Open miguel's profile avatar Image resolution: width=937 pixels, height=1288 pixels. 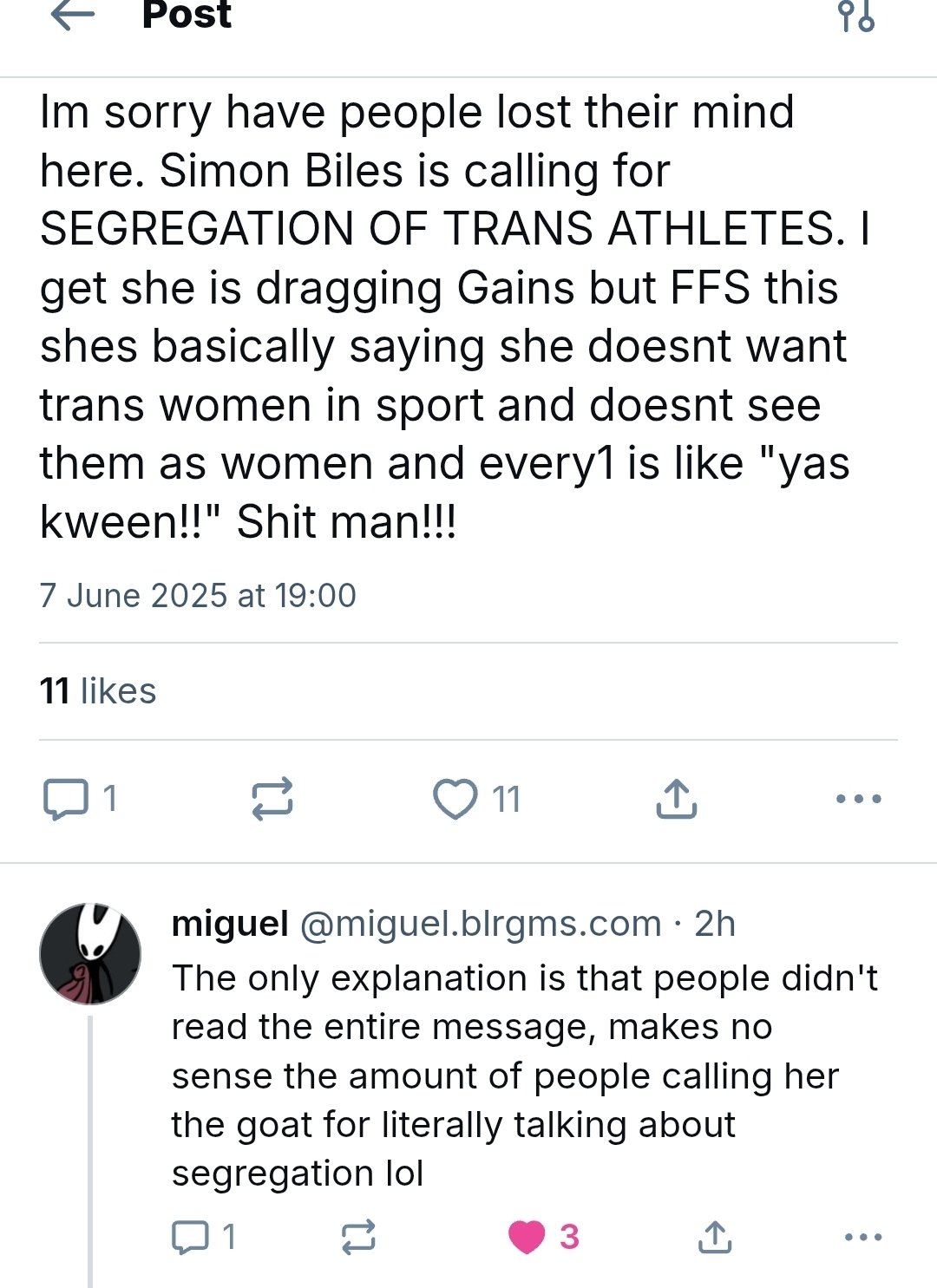click(90, 954)
